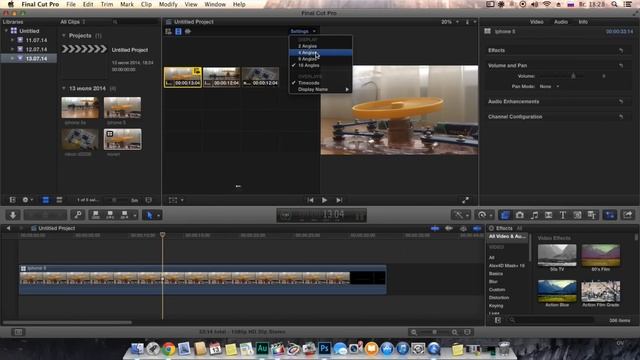Open the Trim menu
The image size is (640, 360).
pyautogui.click(x=107, y=4)
